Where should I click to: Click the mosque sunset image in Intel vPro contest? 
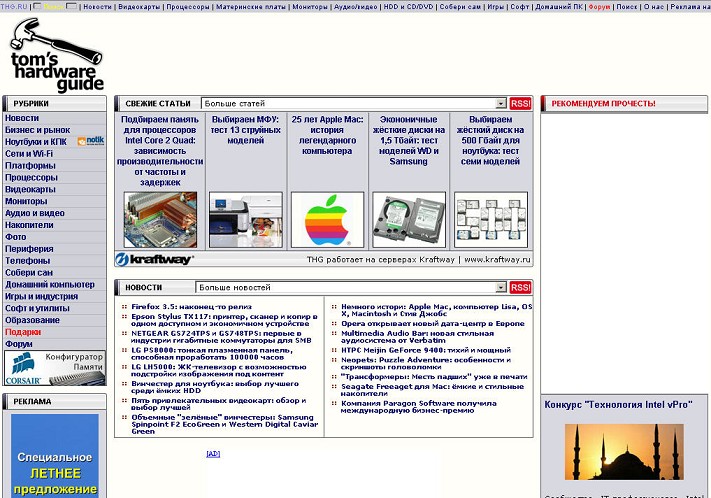coord(624,452)
